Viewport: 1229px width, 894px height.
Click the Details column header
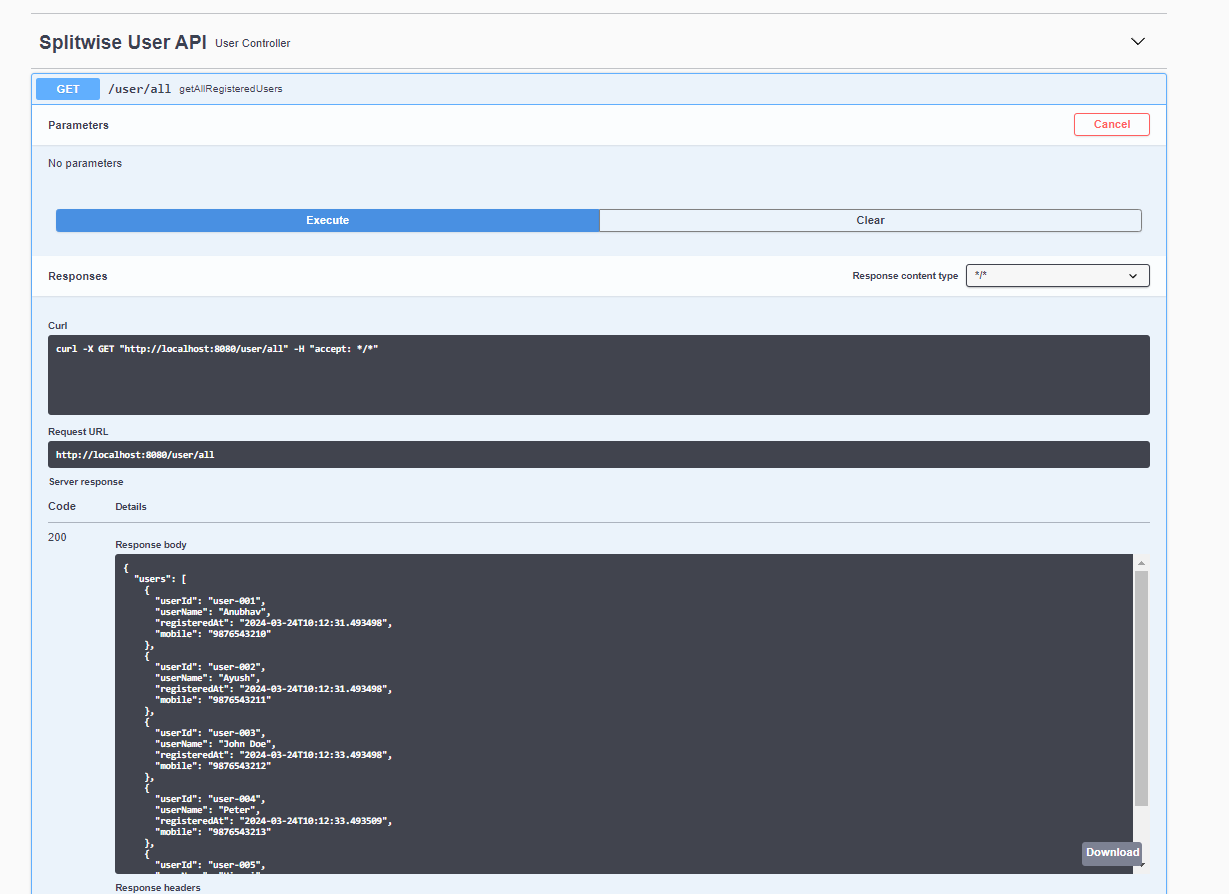tap(131, 507)
